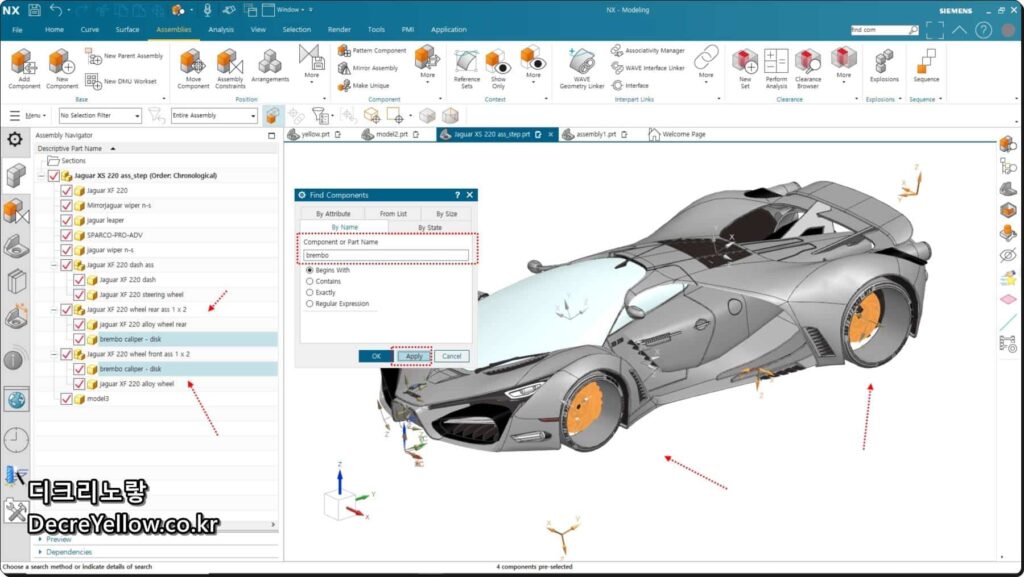Screen dimensions: 1024x577
Task: Click the Component or Part Name input field
Action: pyautogui.click(x=386, y=255)
